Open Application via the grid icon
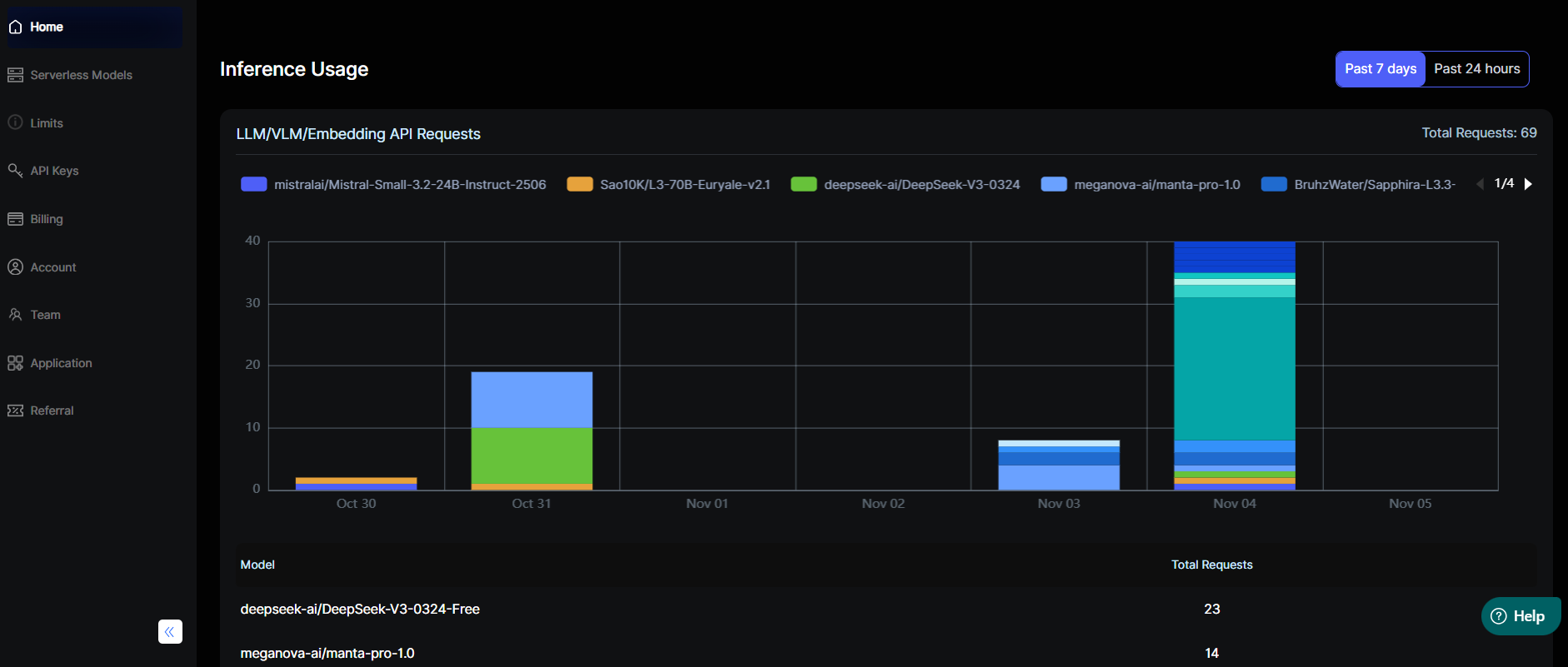 15,363
